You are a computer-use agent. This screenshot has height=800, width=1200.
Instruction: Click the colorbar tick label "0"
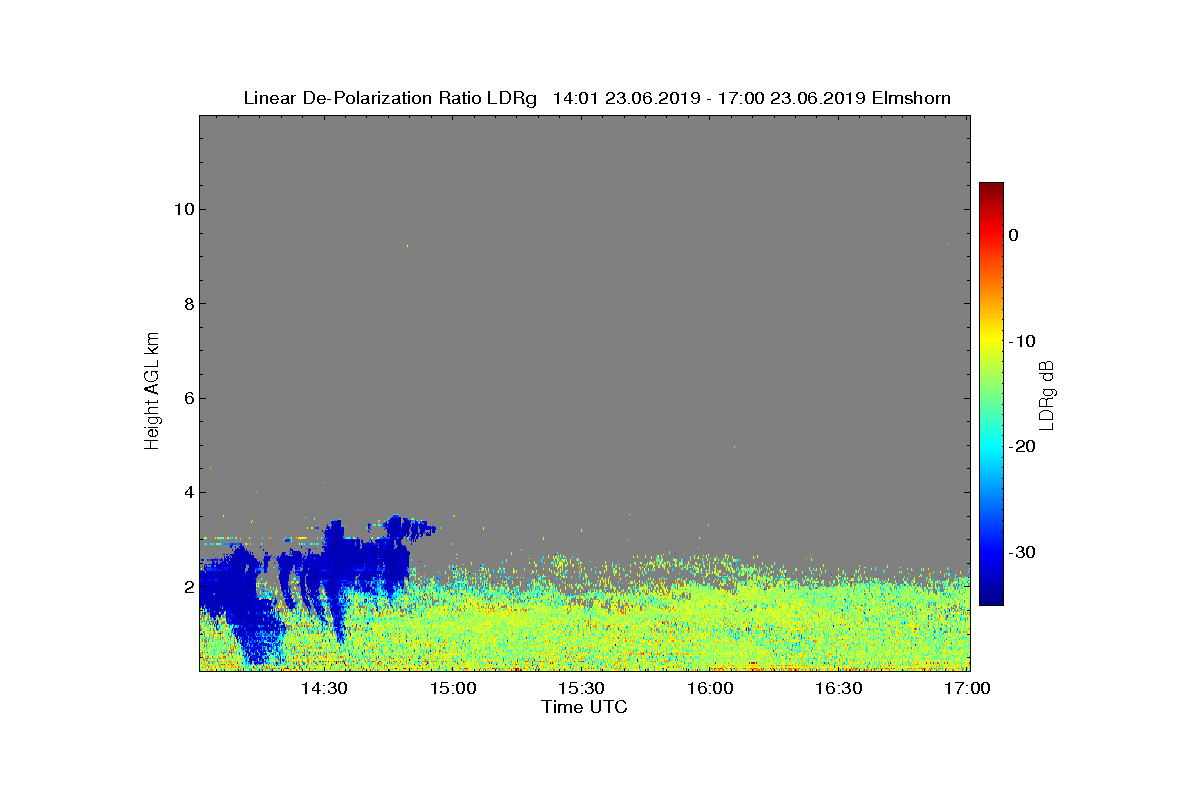pyautogui.click(x=1013, y=235)
